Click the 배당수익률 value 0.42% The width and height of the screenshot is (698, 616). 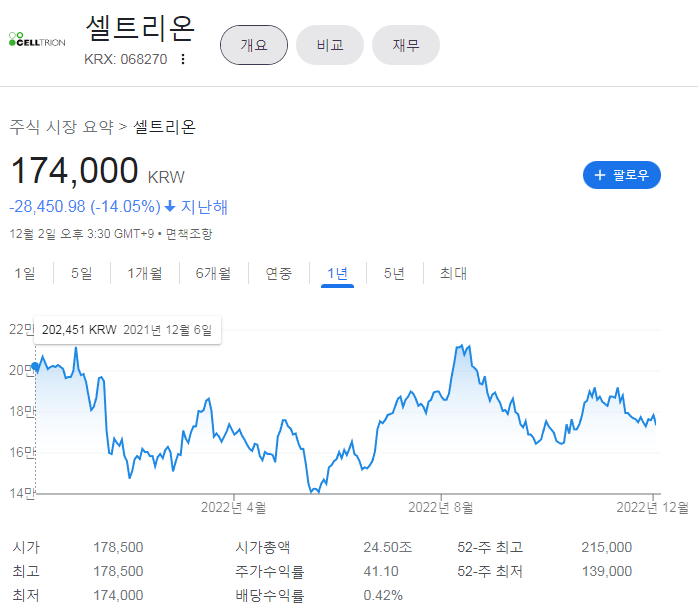click(x=383, y=595)
